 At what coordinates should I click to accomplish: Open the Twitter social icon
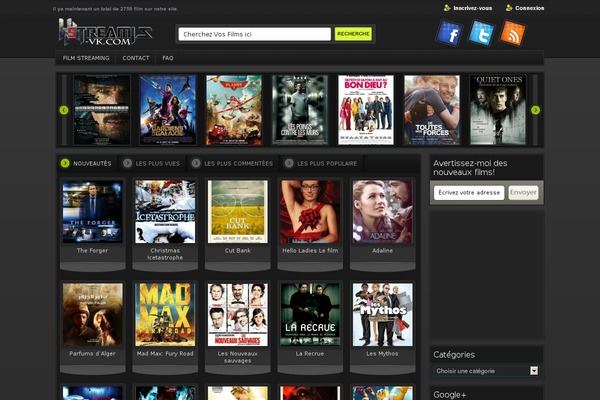coord(481,33)
